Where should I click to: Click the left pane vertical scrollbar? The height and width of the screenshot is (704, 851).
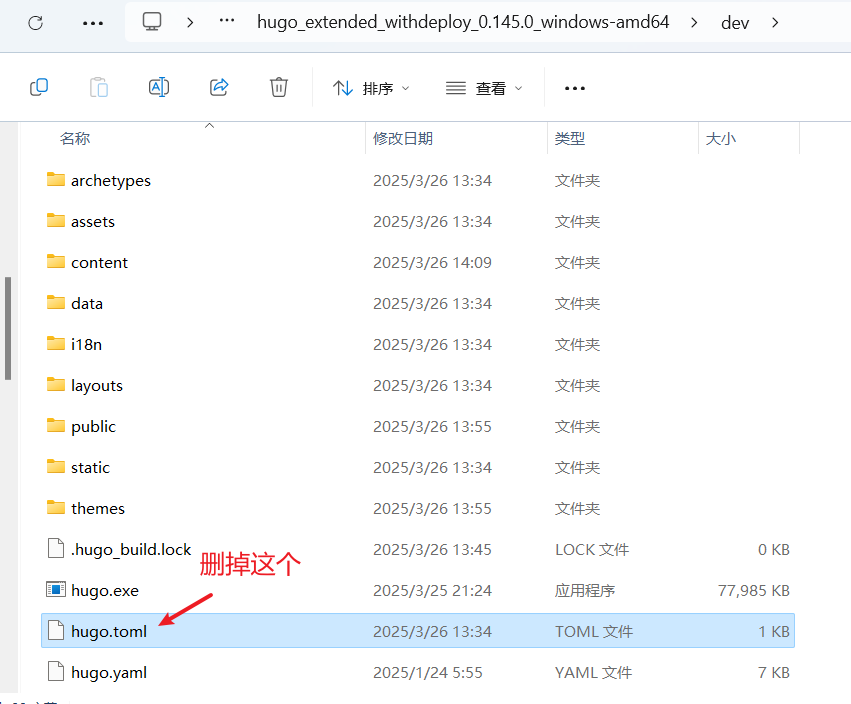tap(8, 329)
